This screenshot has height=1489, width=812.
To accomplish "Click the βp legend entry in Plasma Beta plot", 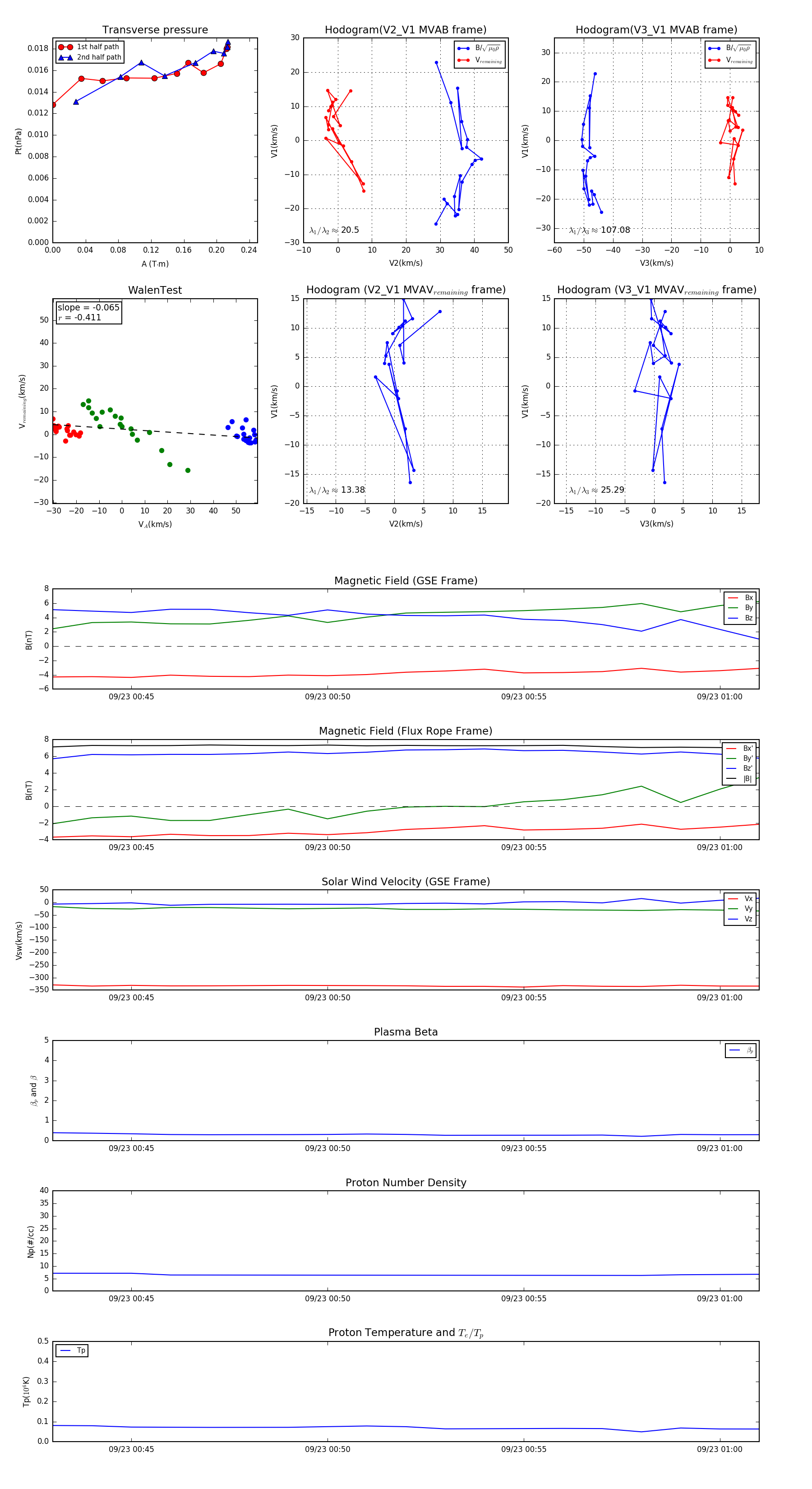I will (741, 1050).
